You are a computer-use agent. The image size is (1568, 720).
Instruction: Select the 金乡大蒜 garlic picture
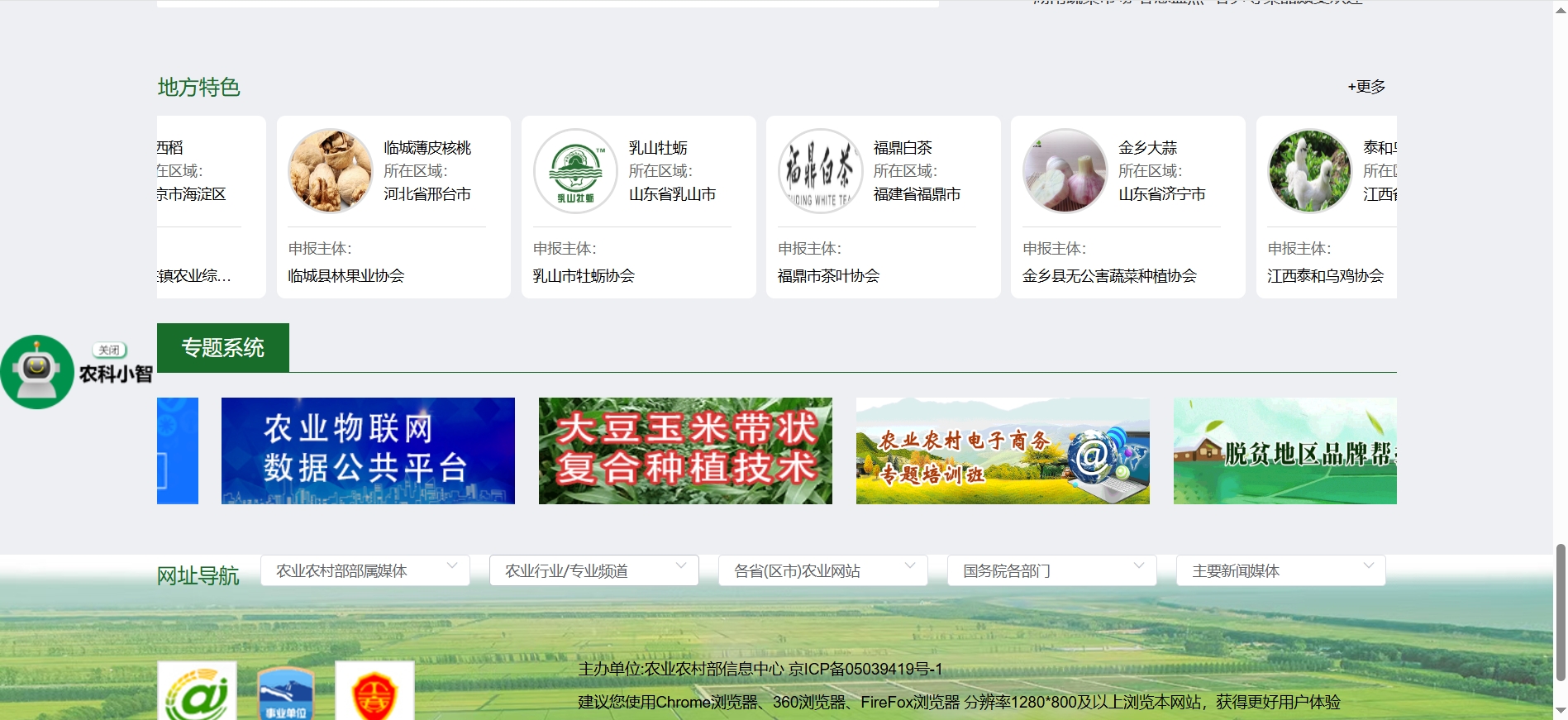[x=1065, y=170]
